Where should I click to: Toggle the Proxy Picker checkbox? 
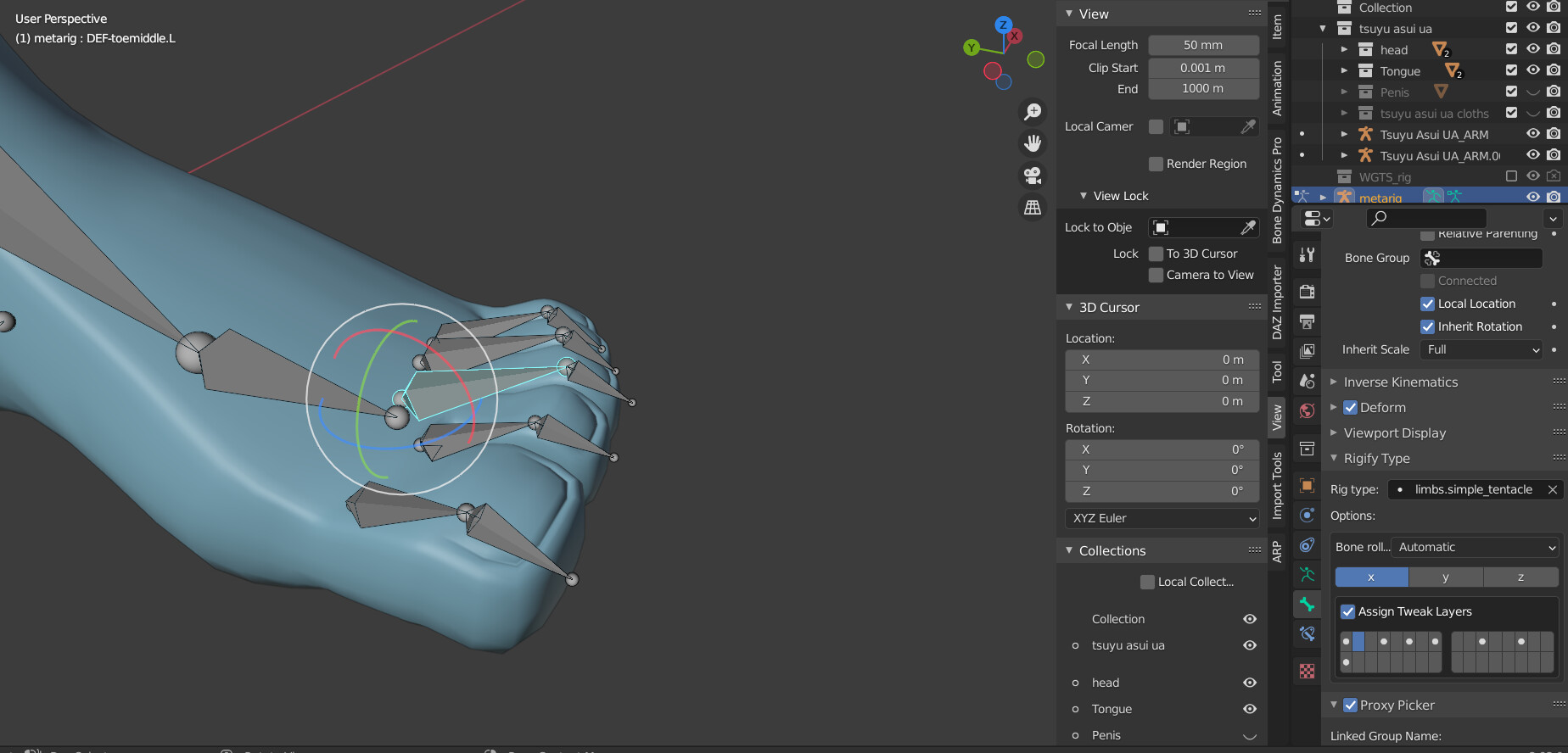(1351, 706)
